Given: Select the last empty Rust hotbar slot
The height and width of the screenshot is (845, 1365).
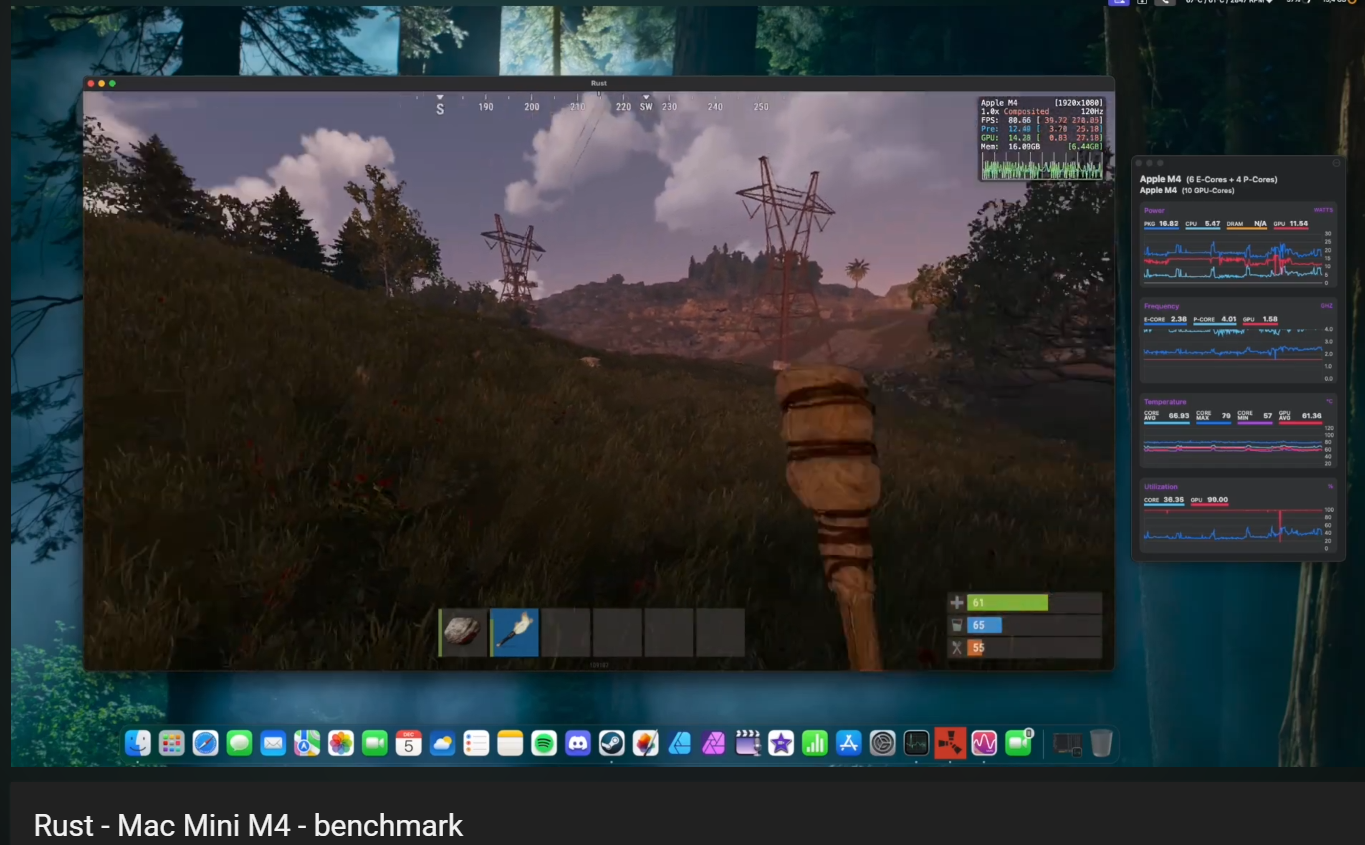Looking at the screenshot, I should (x=720, y=632).
